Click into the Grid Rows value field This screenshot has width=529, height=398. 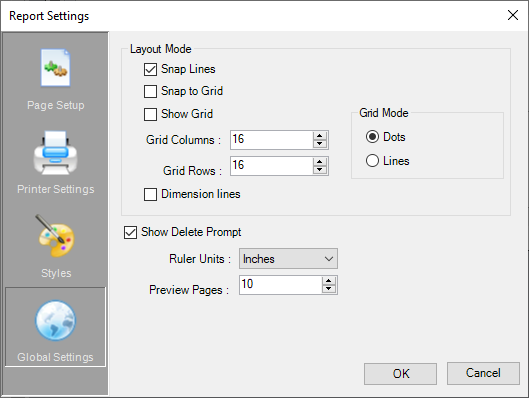[x=272, y=166]
